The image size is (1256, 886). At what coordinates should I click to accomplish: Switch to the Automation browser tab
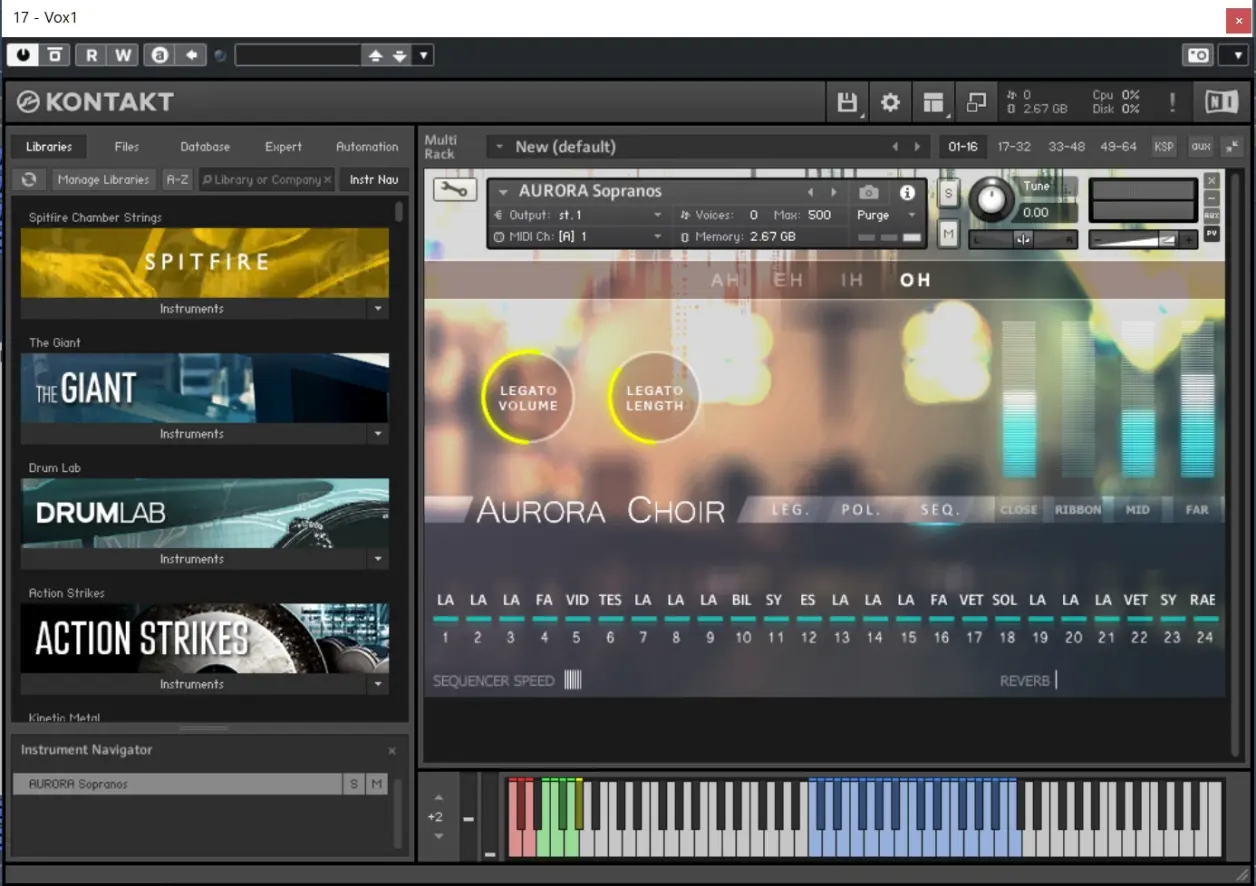click(x=367, y=147)
